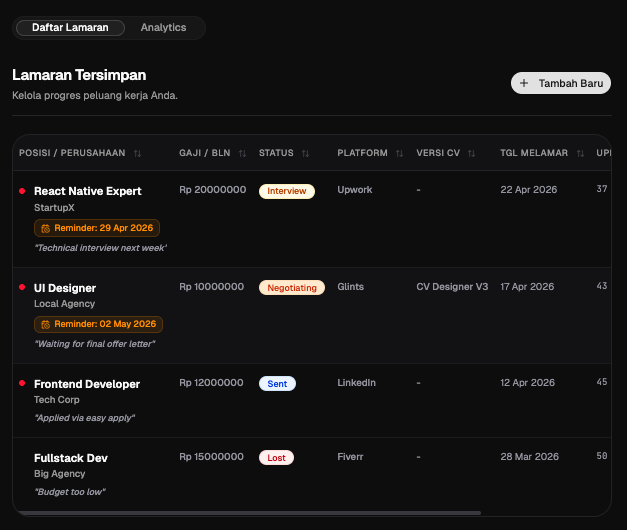Click the Upwork platform cell
Screen dimensions: 627x530
(x=355, y=190)
